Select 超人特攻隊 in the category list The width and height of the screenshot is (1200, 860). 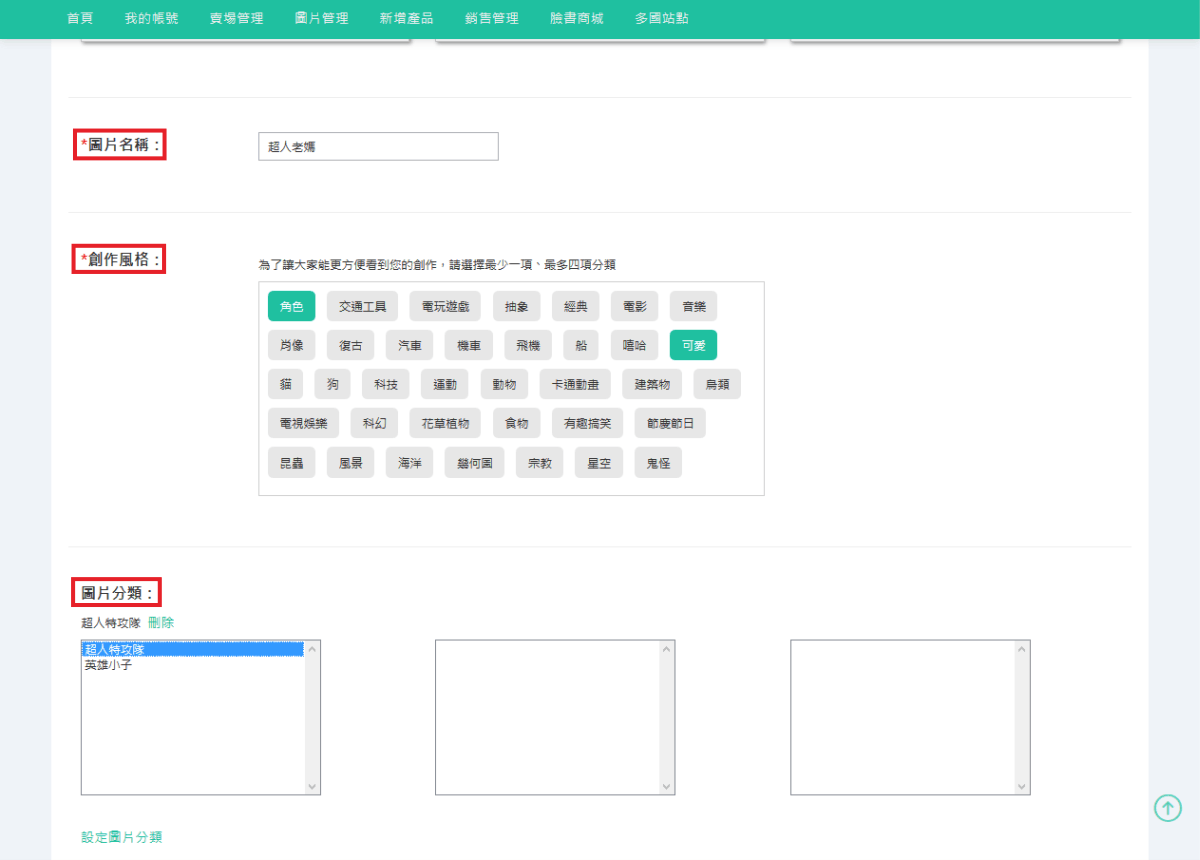pos(114,650)
